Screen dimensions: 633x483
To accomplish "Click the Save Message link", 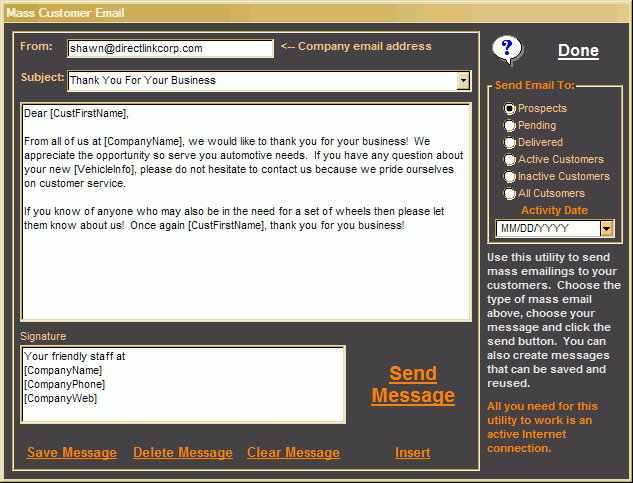I will [x=72, y=452].
